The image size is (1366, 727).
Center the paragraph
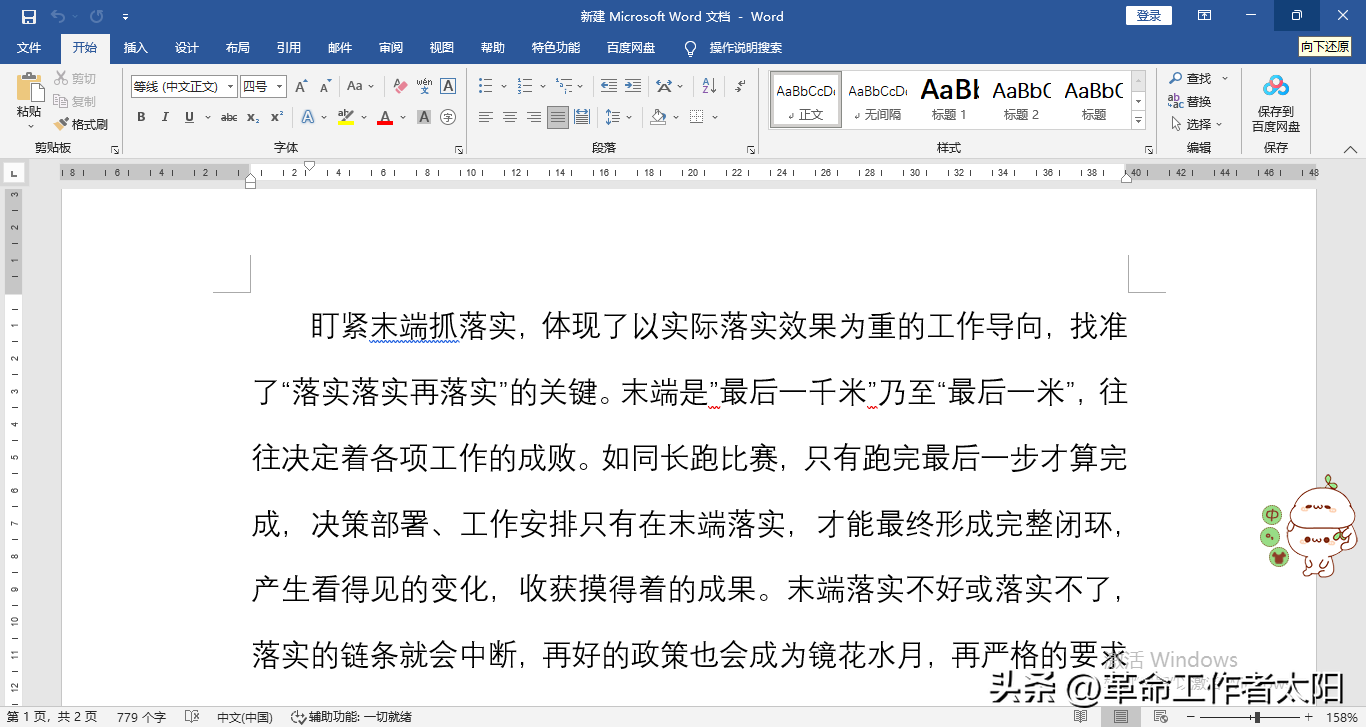[510, 117]
